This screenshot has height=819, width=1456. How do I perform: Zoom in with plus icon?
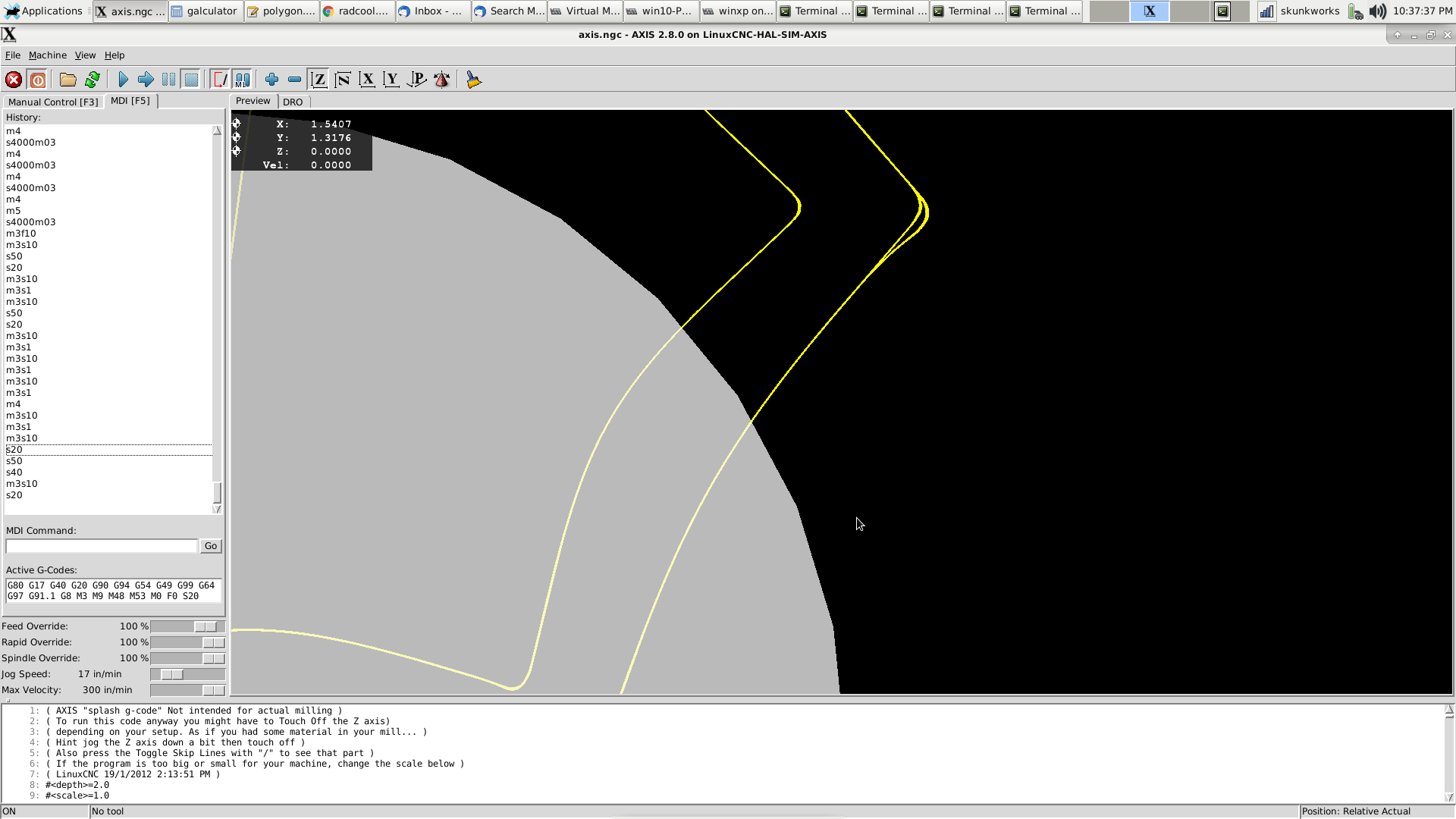point(271,80)
